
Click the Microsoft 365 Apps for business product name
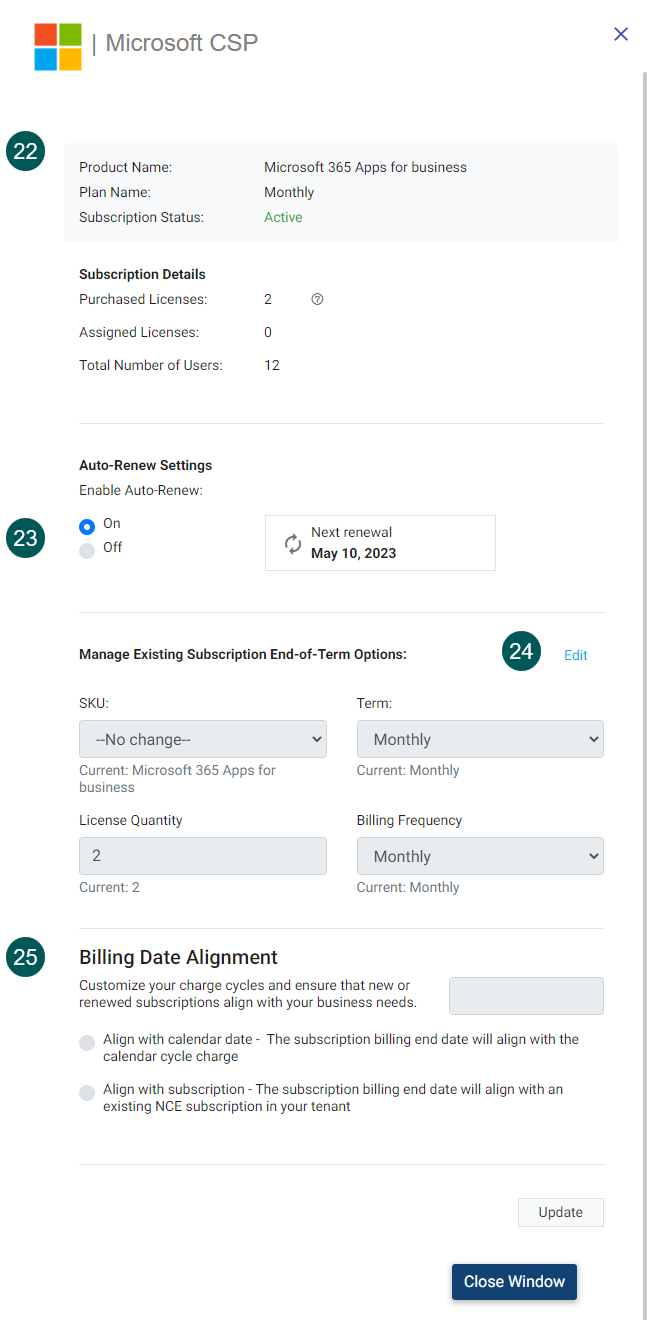point(365,167)
